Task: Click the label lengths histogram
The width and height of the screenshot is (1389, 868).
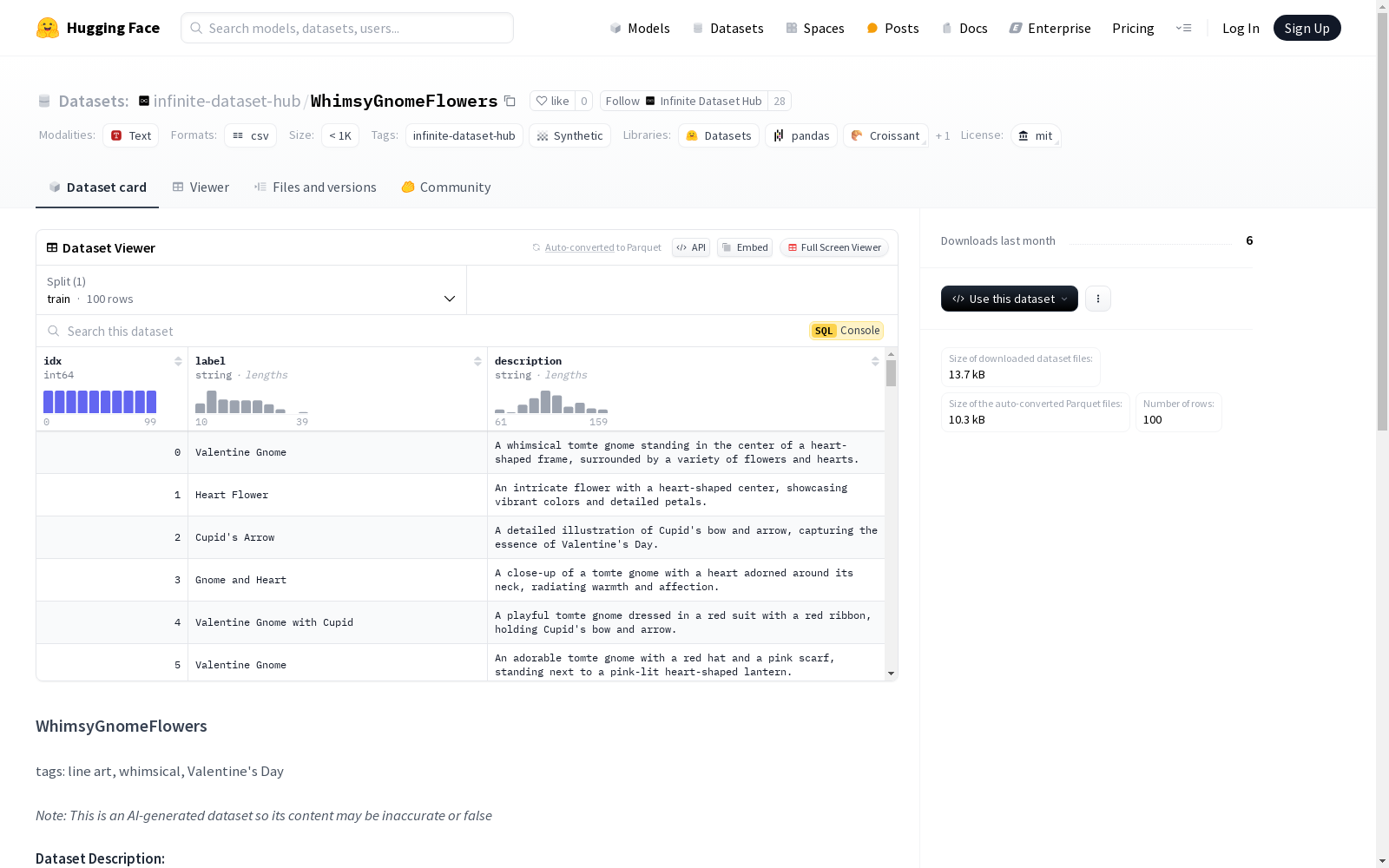Action: point(252,402)
